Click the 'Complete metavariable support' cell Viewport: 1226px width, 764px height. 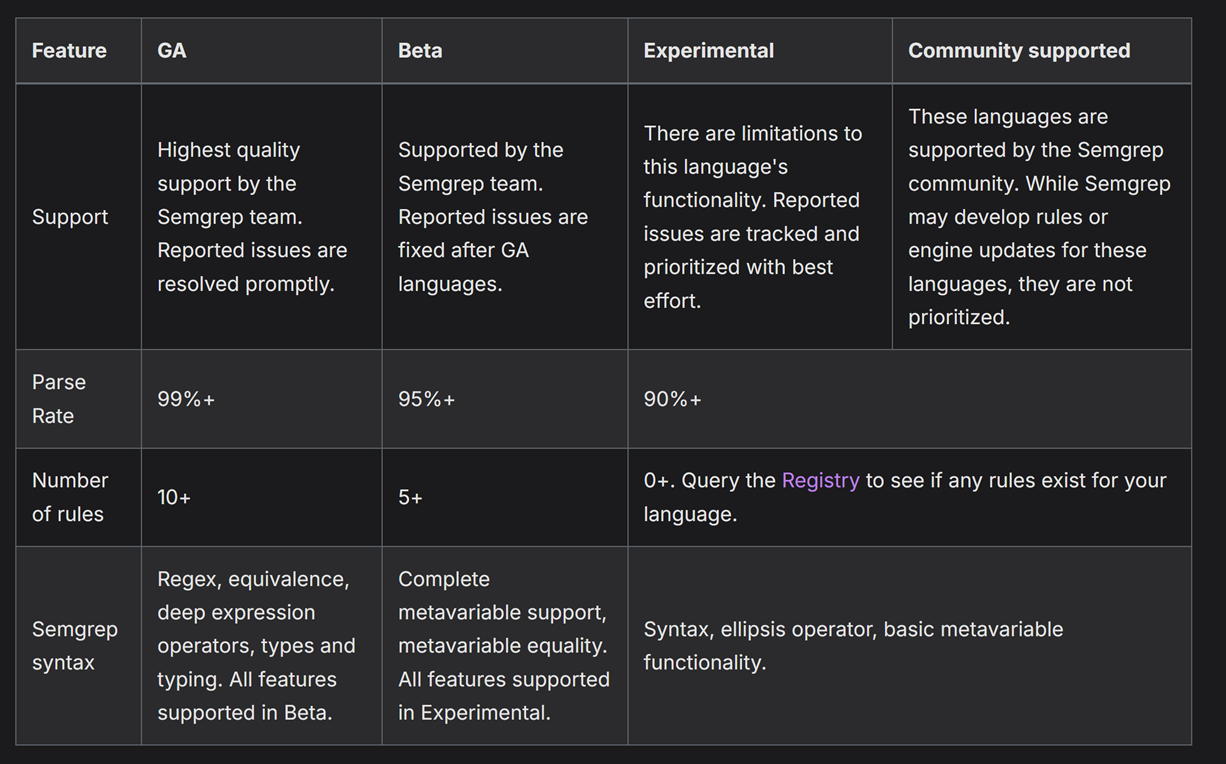pyautogui.click(x=503, y=646)
